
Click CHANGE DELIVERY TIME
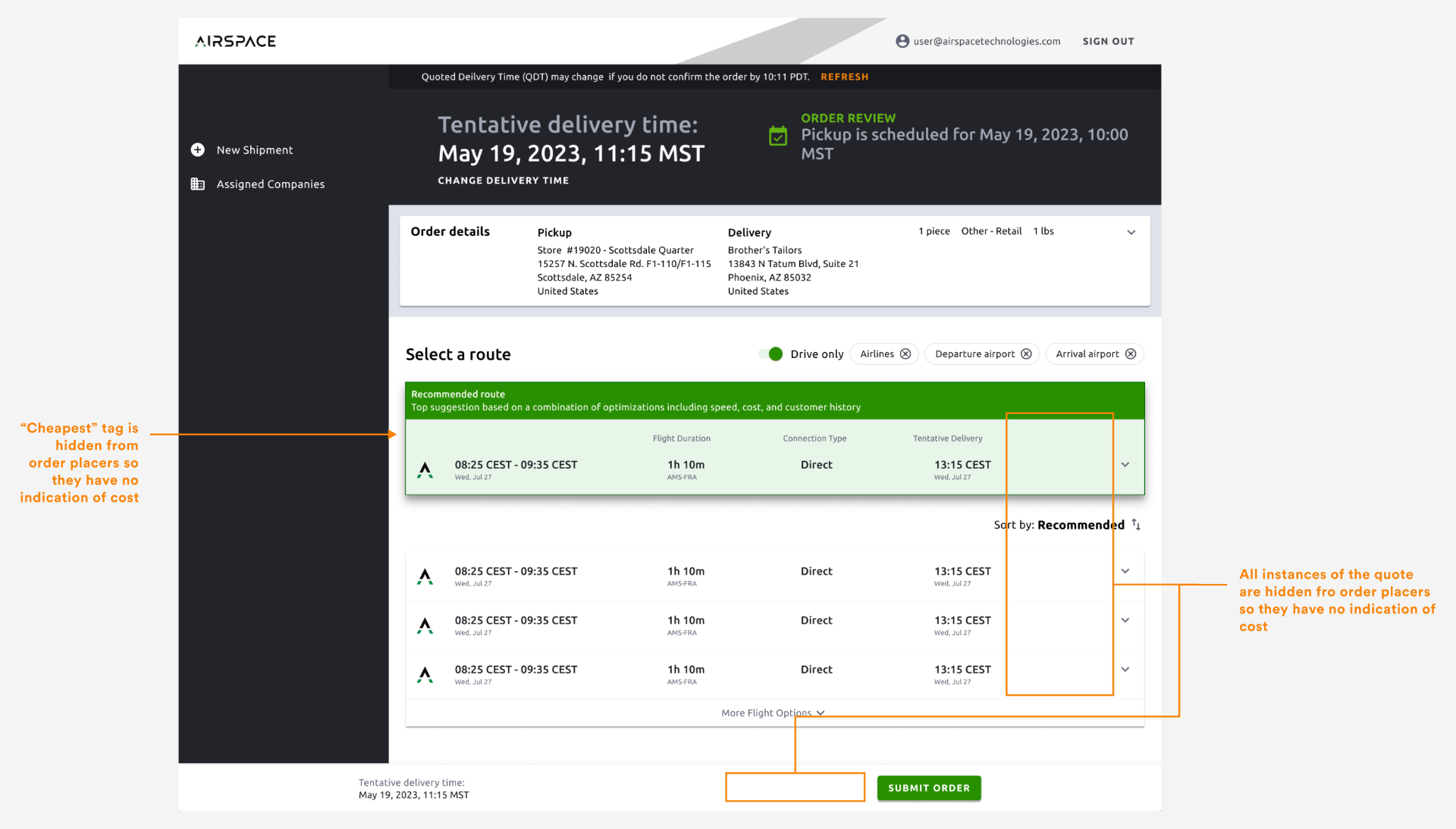coord(504,181)
